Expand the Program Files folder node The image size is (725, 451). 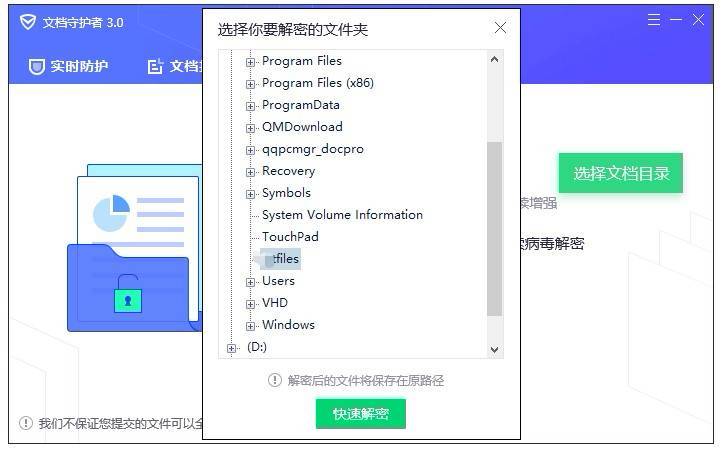250,62
